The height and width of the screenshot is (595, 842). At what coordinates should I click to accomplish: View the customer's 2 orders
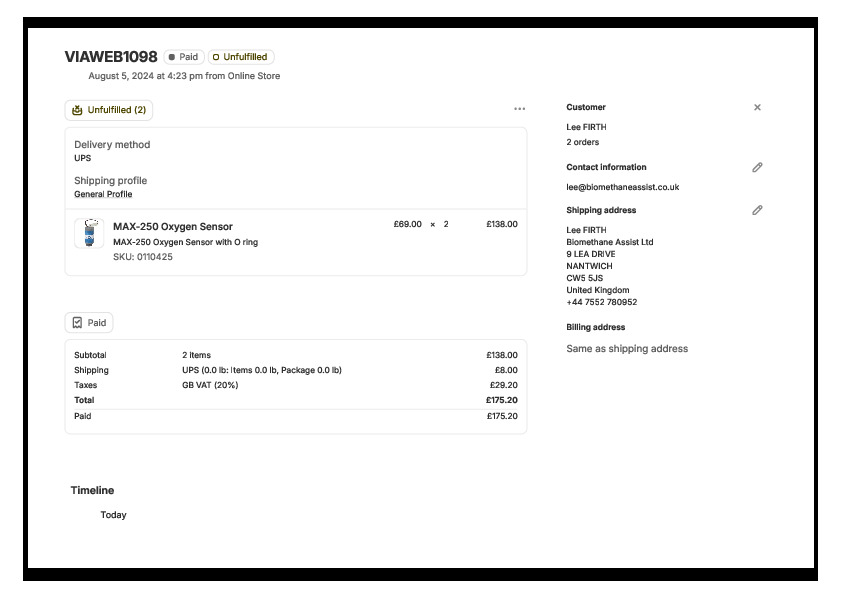click(x=582, y=142)
